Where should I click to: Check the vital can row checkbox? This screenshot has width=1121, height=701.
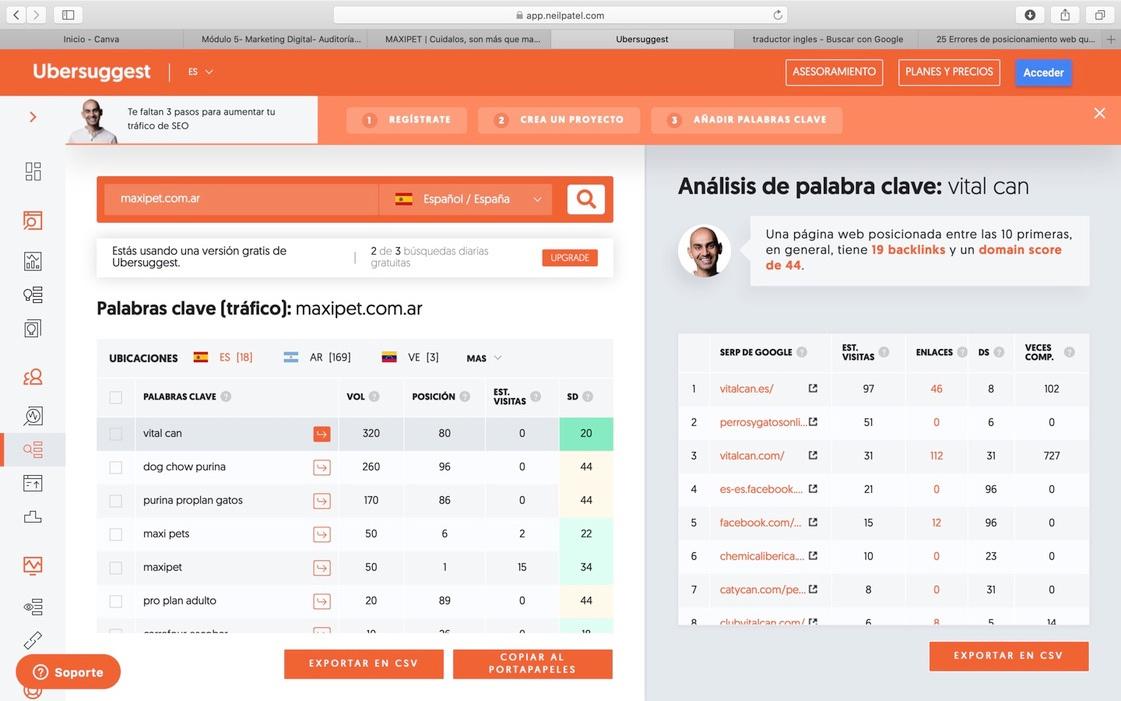tap(116, 434)
